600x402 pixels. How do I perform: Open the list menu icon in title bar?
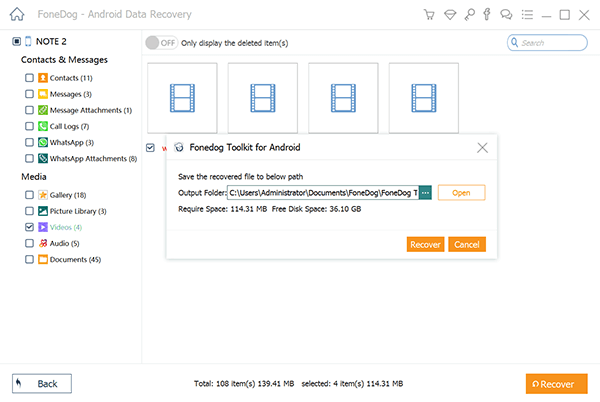(x=527, y=15)
